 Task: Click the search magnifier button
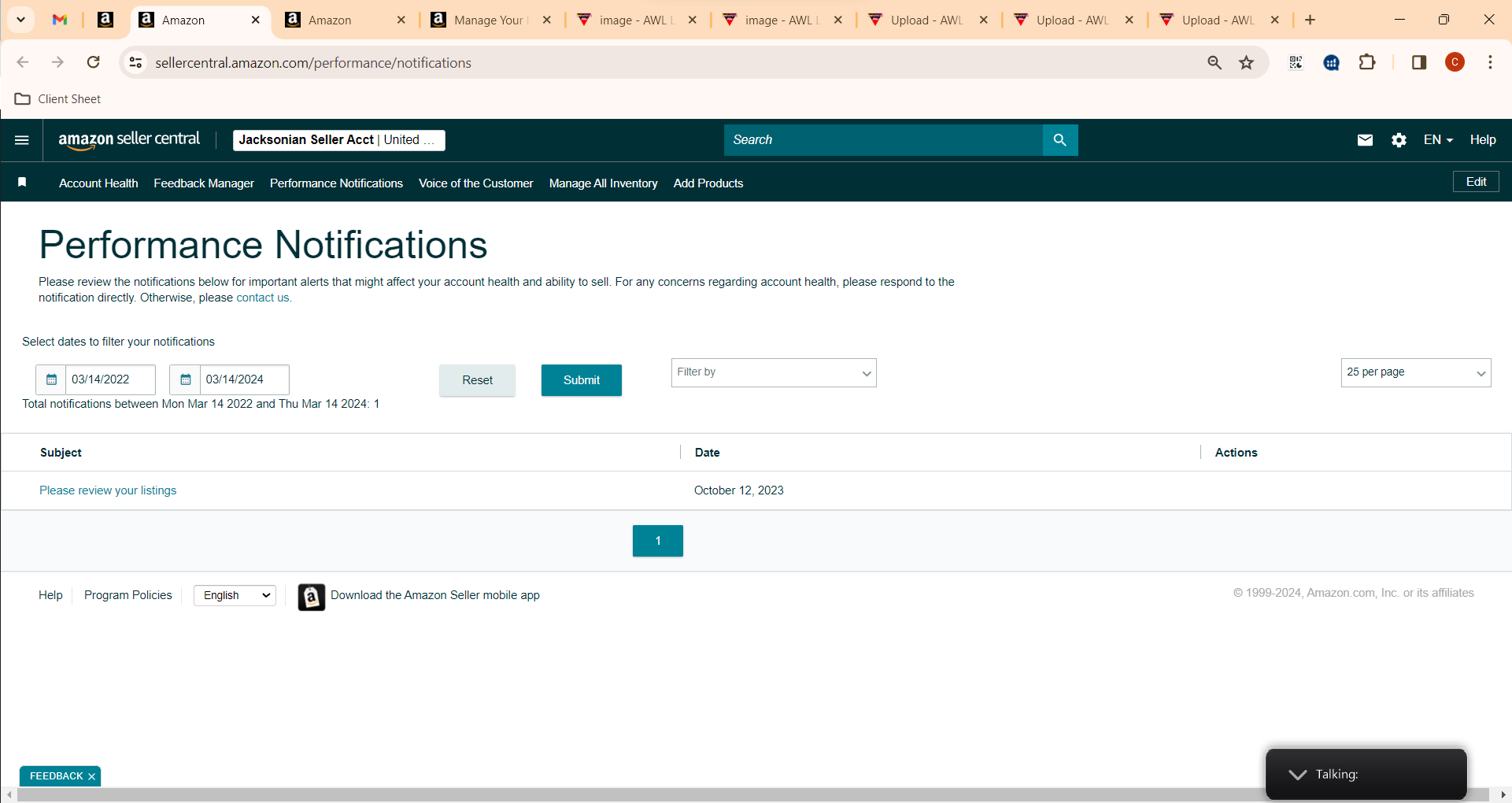coord(1059,140)
